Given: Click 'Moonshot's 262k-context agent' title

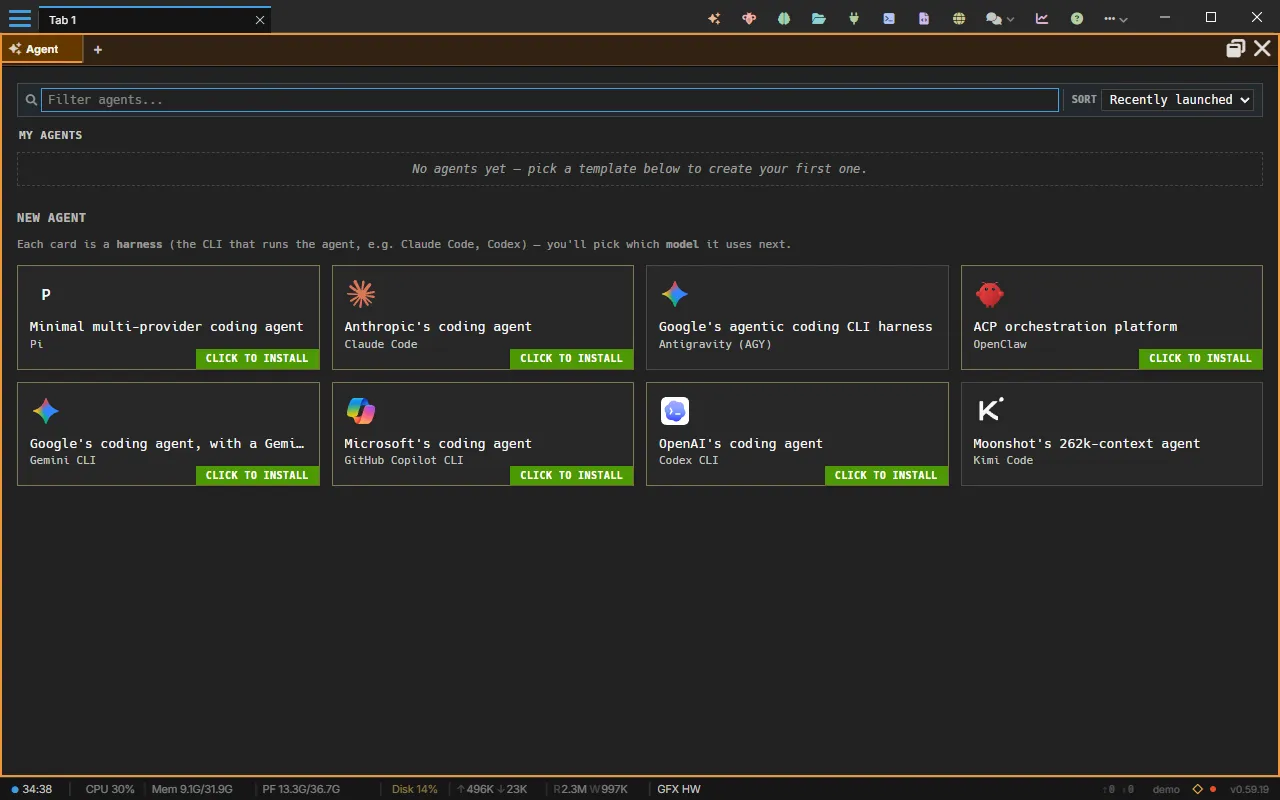Looking at the screenshot, I should pyautogui.click(x=1087, y=443).
